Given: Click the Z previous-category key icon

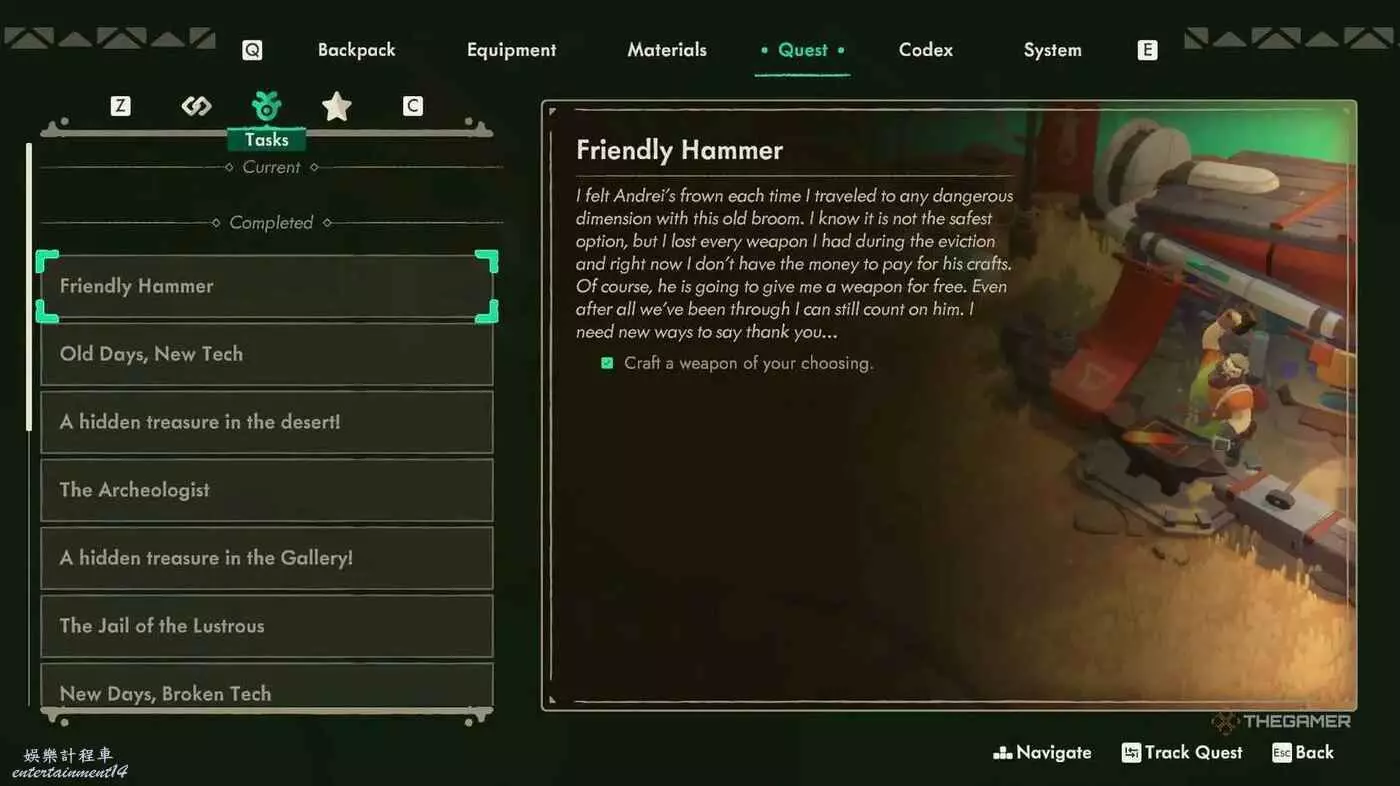Looking at the screenshot, I should pos(120,106).
